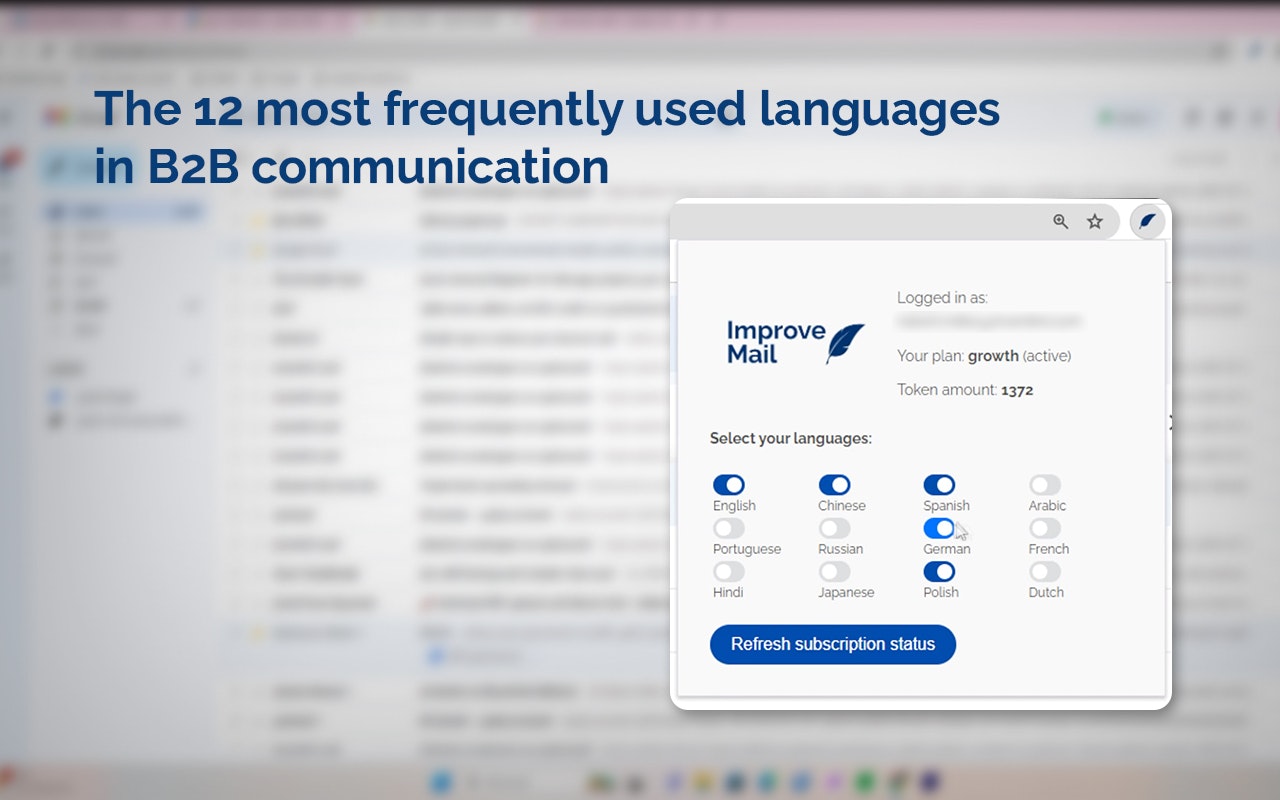The width and height of the screenshot is (1280, 800).
Task: Turn on the Portuguese language toggle
Action: tap(729, 528)
